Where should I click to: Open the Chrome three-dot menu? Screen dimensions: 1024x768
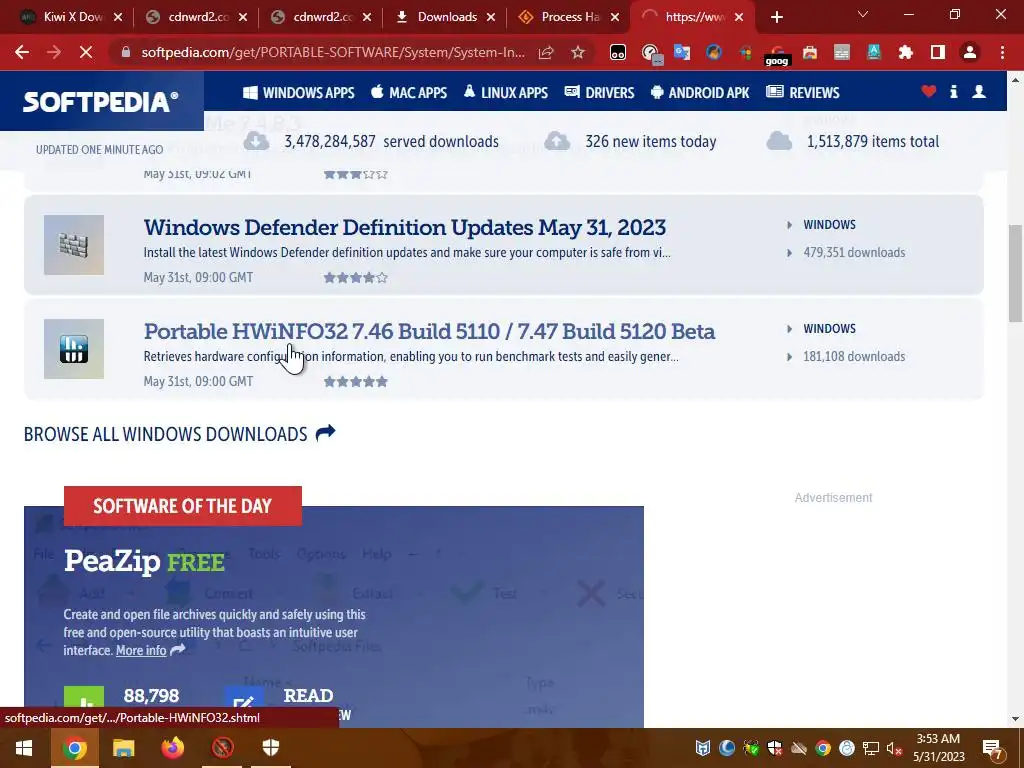(x=1002, y=52)
